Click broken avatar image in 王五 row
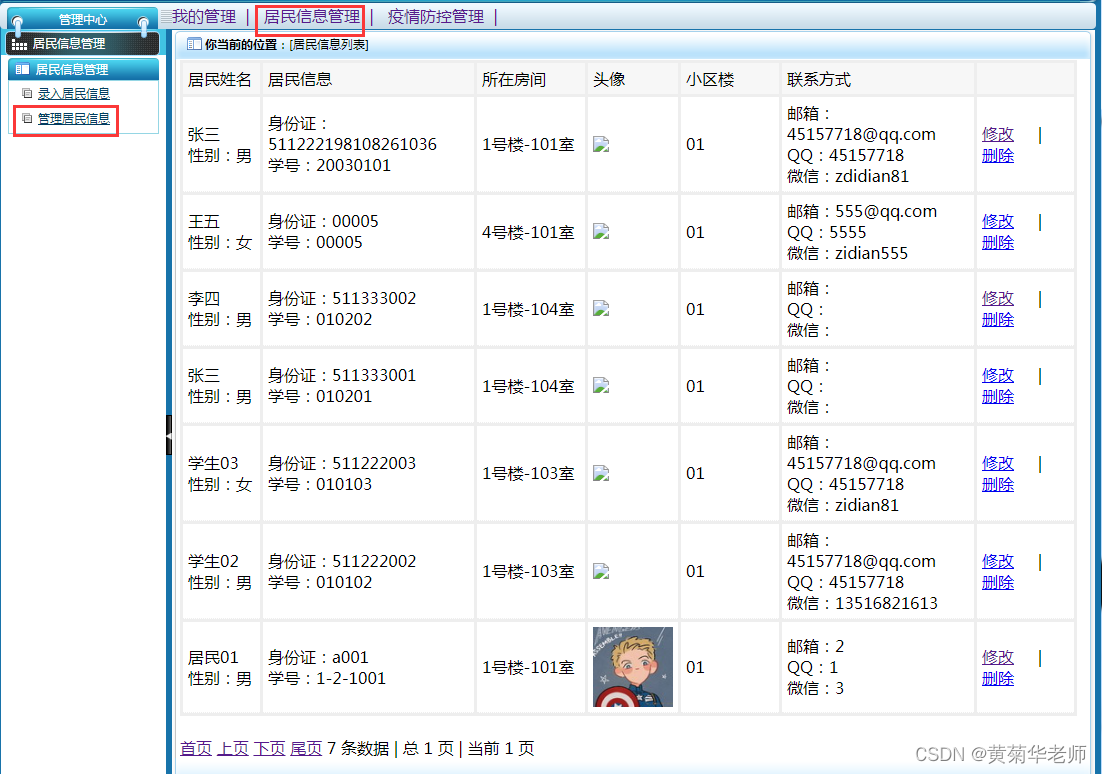 click(601, 232)
